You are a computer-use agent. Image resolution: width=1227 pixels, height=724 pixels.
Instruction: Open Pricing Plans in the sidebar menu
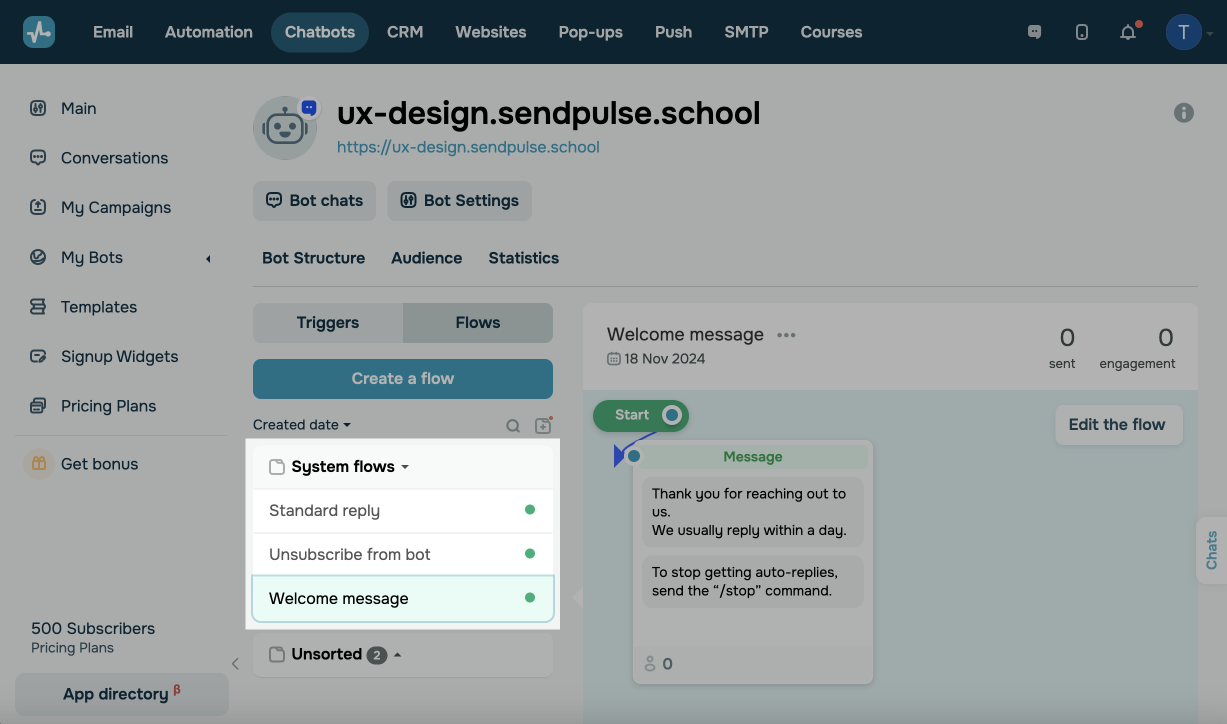pyautogui.click(x=108, y=406)
